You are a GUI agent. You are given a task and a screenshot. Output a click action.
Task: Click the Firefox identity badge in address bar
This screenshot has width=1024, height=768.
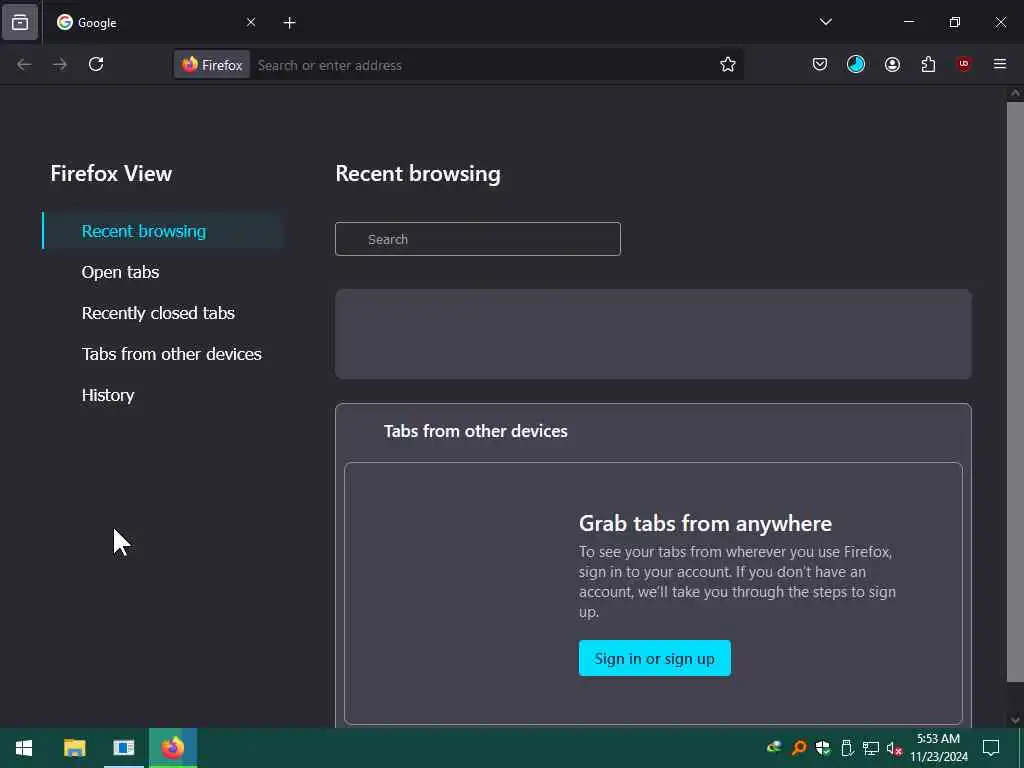[x=212, y=65]
